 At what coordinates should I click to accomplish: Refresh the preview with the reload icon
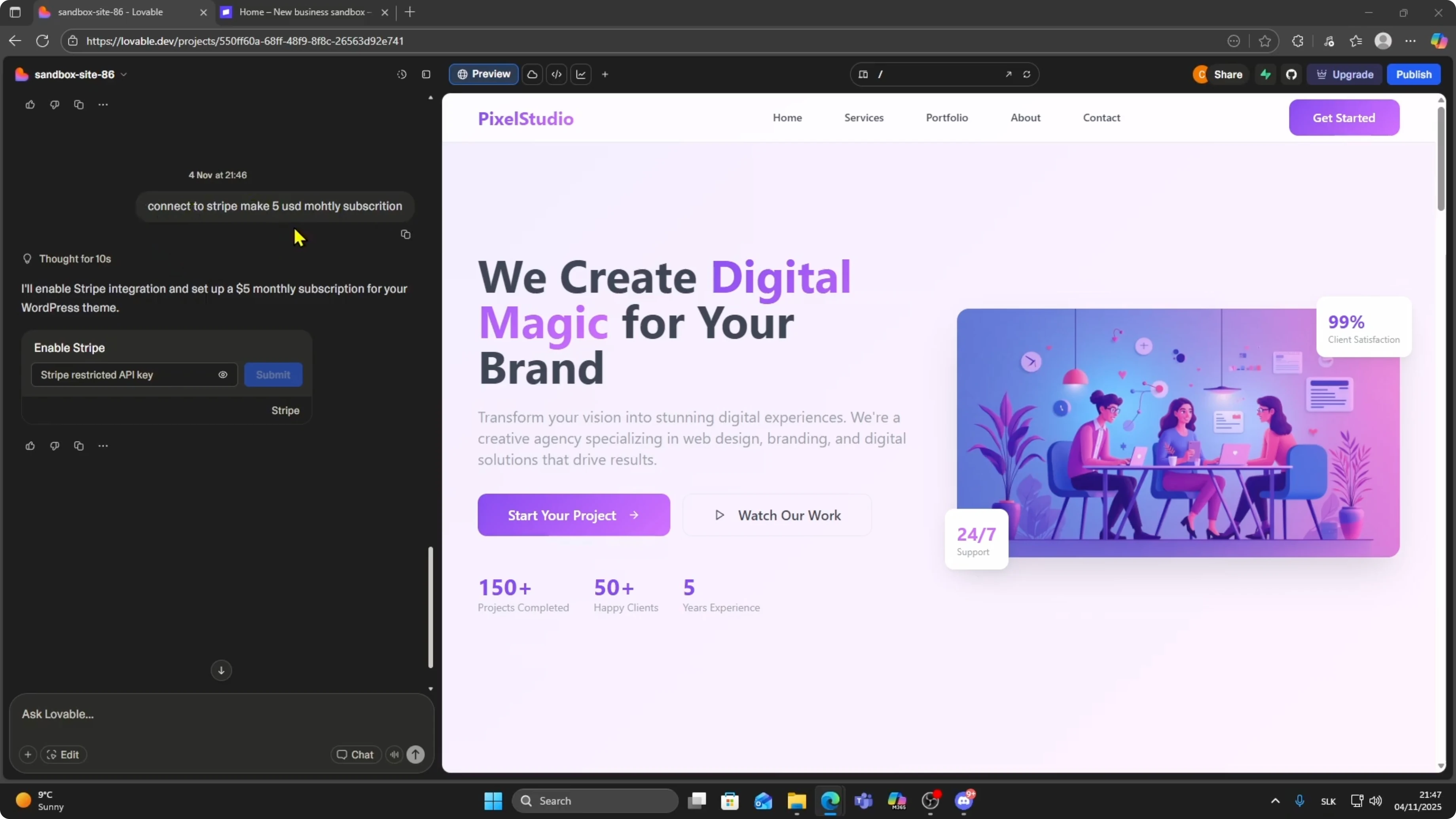coord(1026,74)
